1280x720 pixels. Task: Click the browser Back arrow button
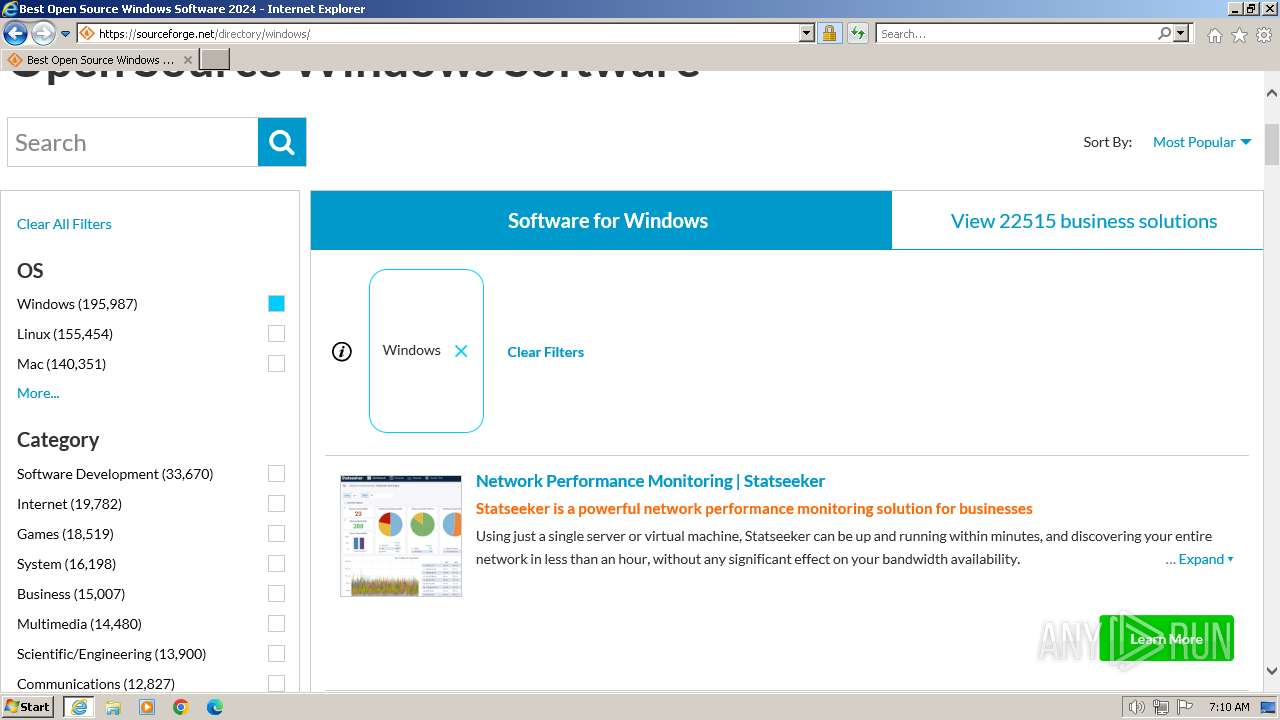click(x=15, y=33)
